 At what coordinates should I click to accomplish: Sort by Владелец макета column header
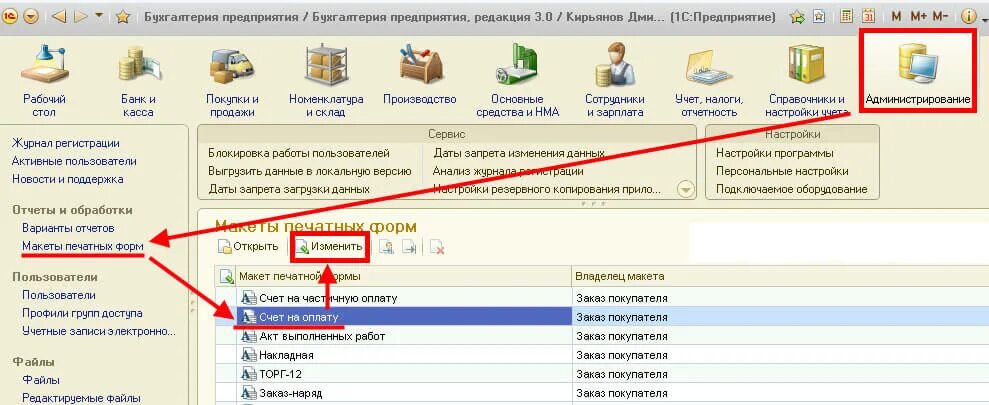pos(780,276)
